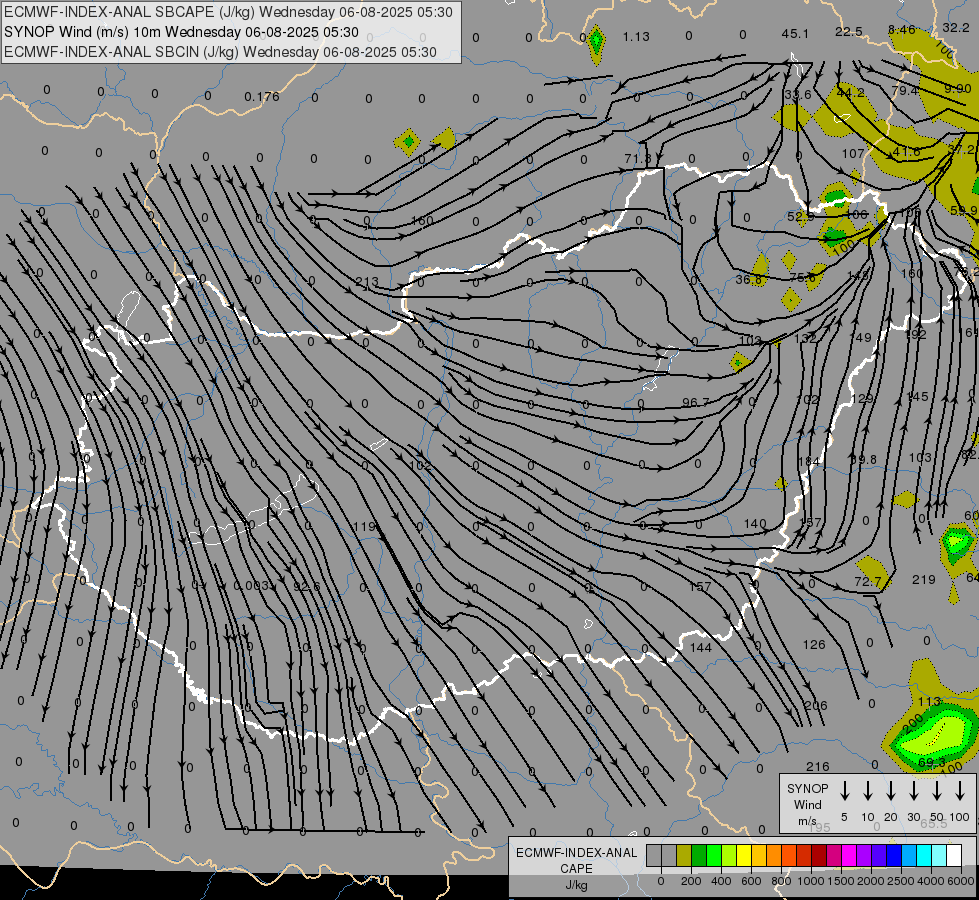979x900 pixels.
Task: Pick the dark green CAPE legend swatch
Action: coord(699,855)
